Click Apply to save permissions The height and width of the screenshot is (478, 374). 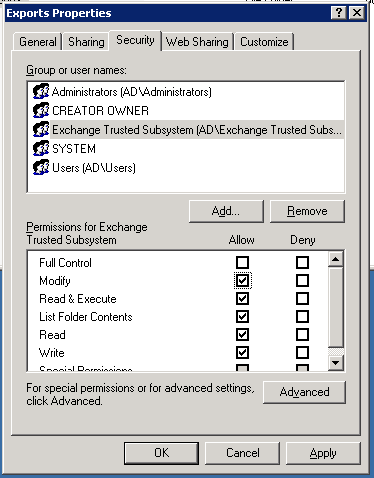pyautogui.click(x=323, y=453)
